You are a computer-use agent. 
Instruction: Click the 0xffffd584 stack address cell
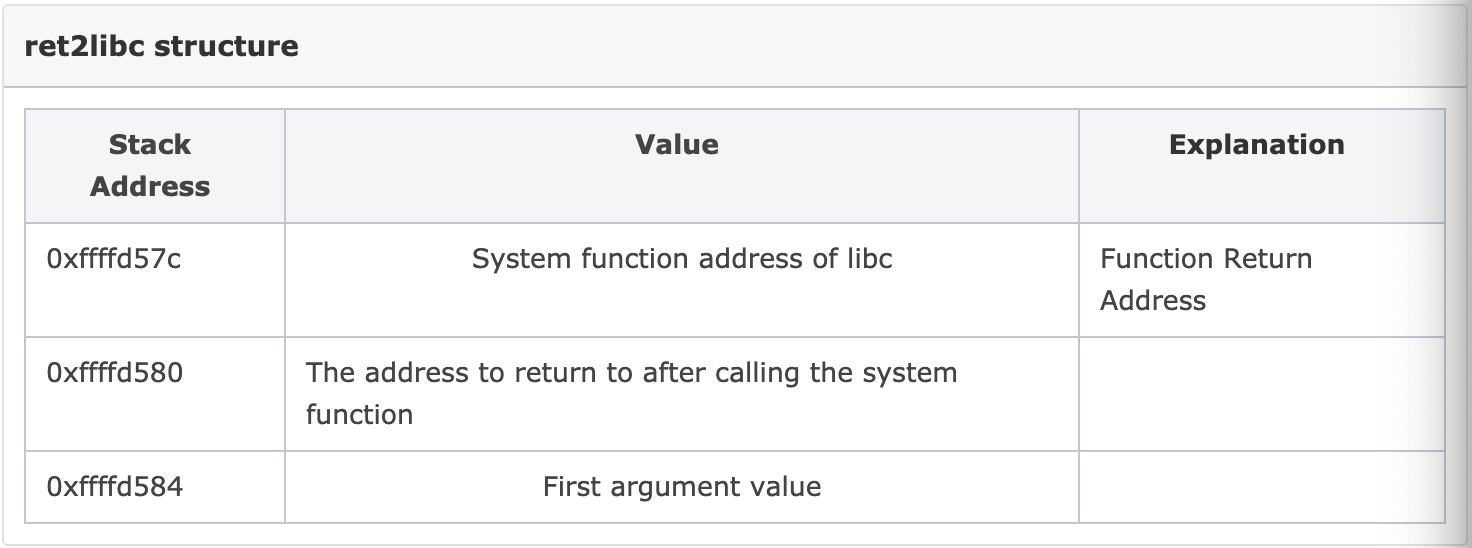pos(155,487)
